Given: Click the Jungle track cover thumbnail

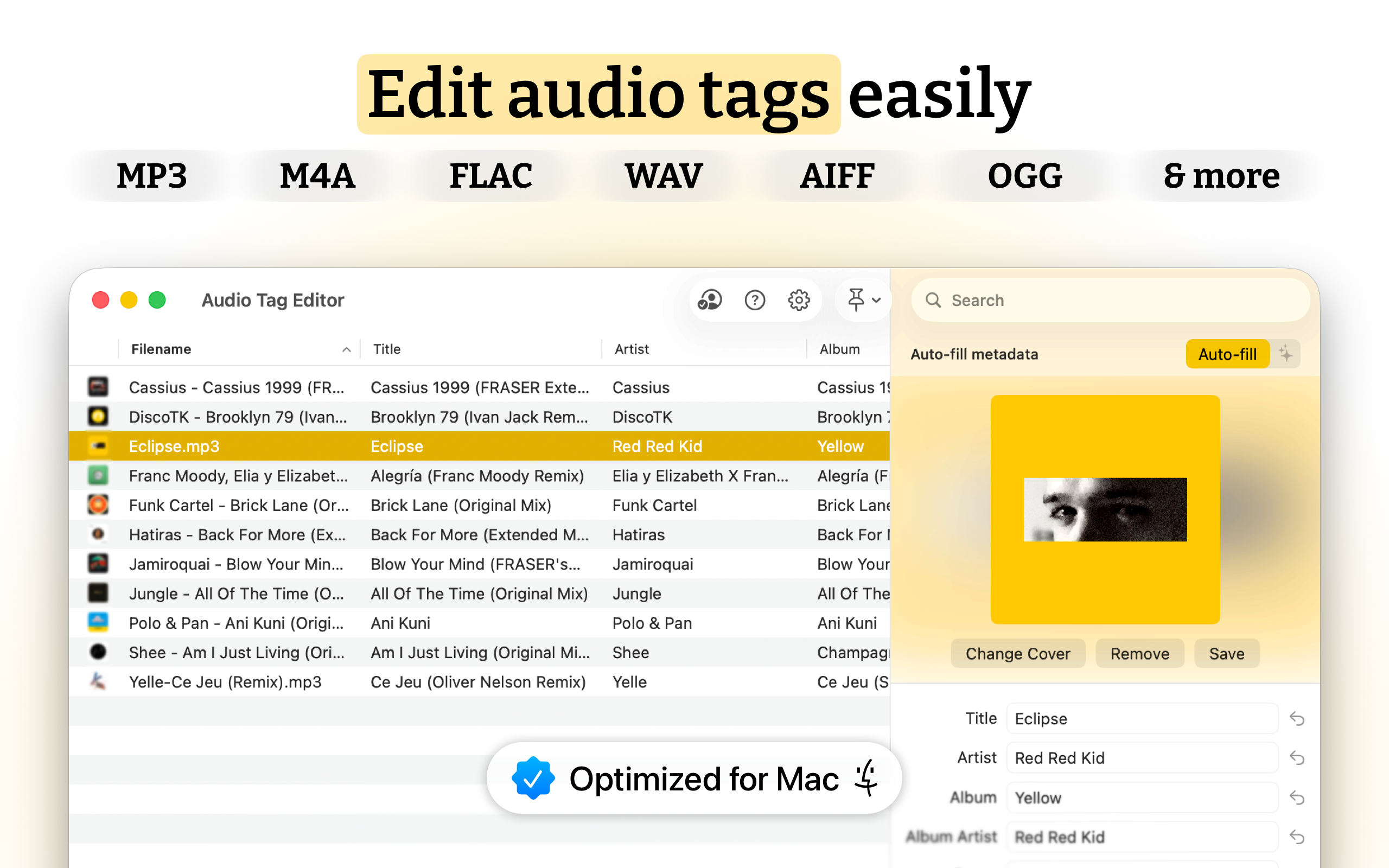Looking at the screenshot, I should (x=98, y=593).
